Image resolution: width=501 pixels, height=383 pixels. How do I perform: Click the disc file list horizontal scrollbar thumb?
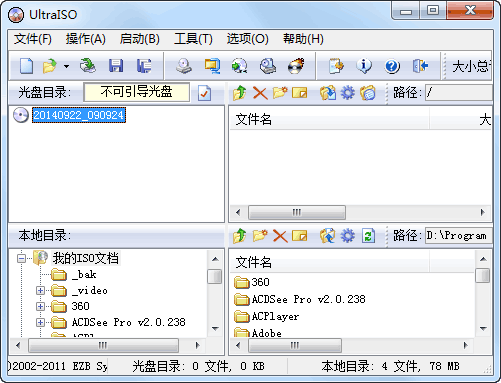[x=297, y=212]
